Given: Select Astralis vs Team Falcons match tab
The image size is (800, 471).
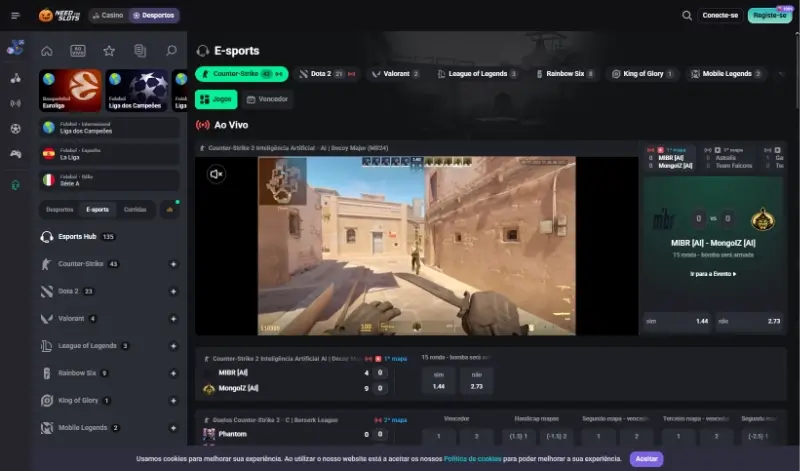Looking at the screenshot, I should 729,158.
